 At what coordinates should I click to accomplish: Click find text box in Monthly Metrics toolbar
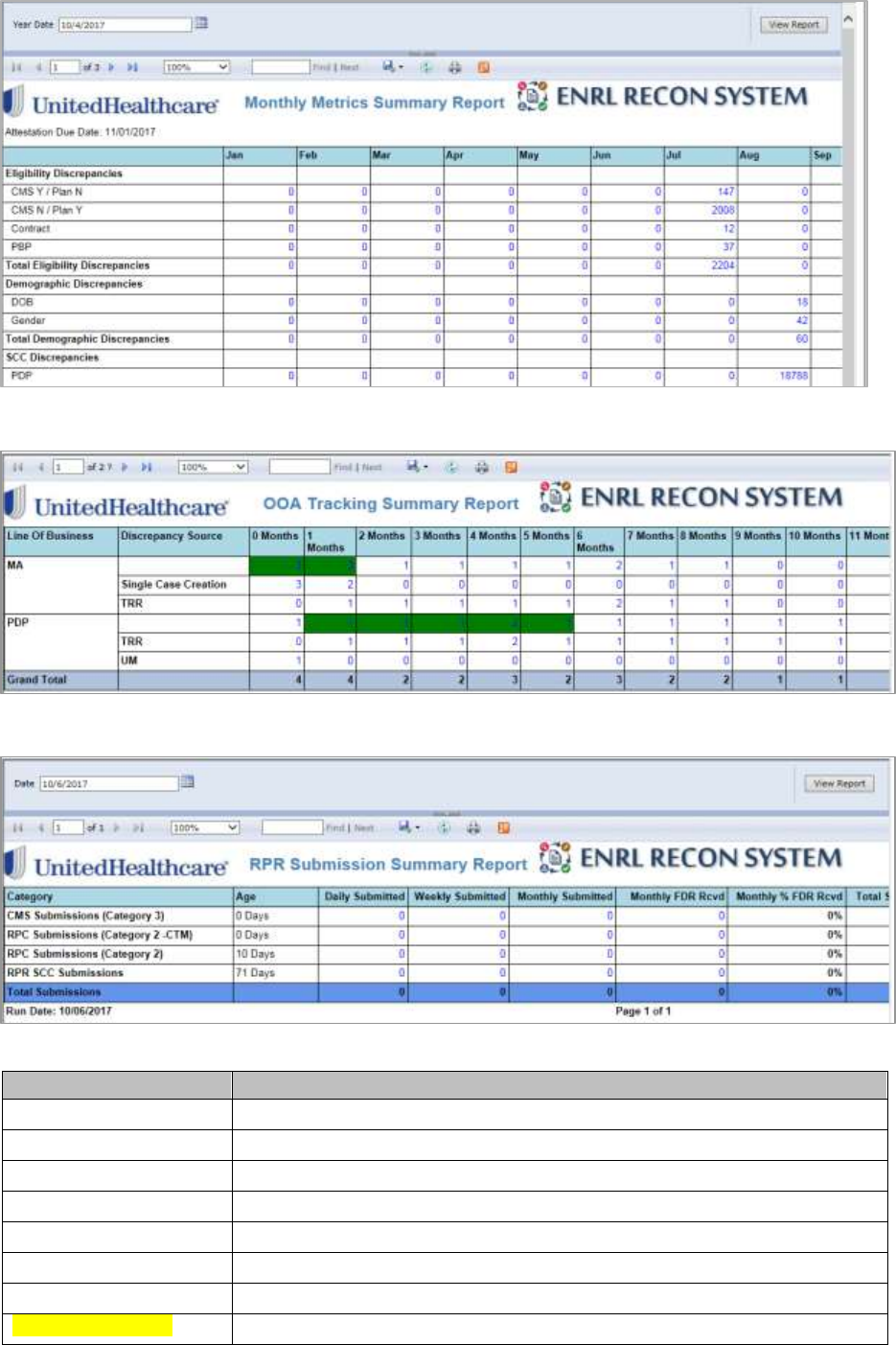coord(280,67)
